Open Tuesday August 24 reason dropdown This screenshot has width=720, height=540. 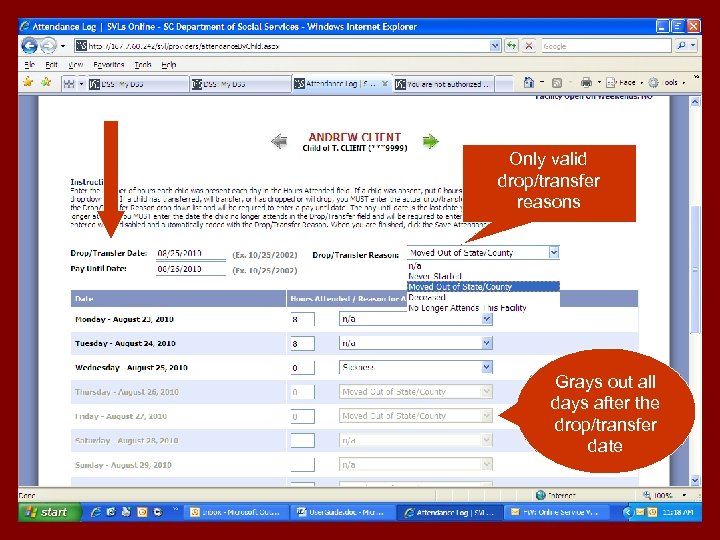[487, 343]
